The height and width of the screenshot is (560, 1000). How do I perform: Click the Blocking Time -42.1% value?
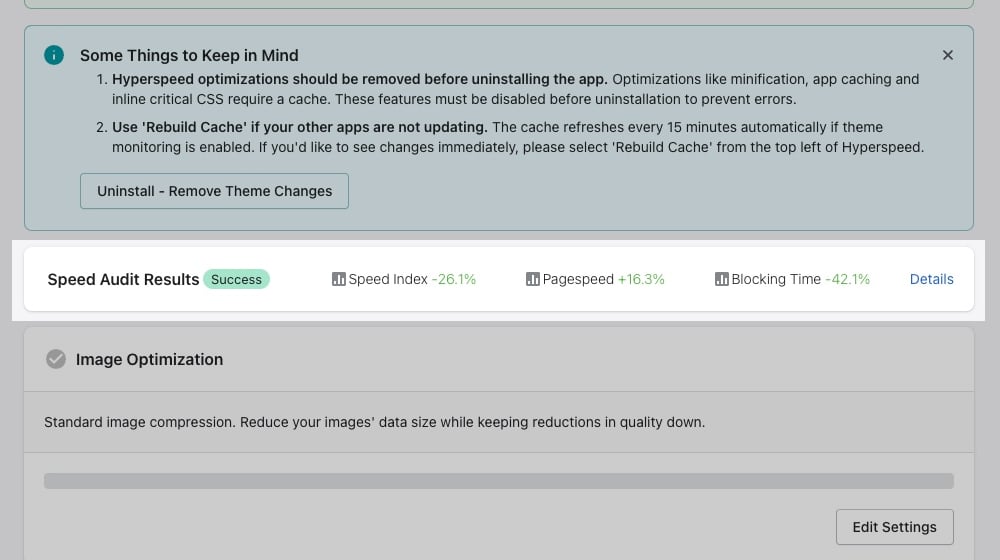[847, 280]
